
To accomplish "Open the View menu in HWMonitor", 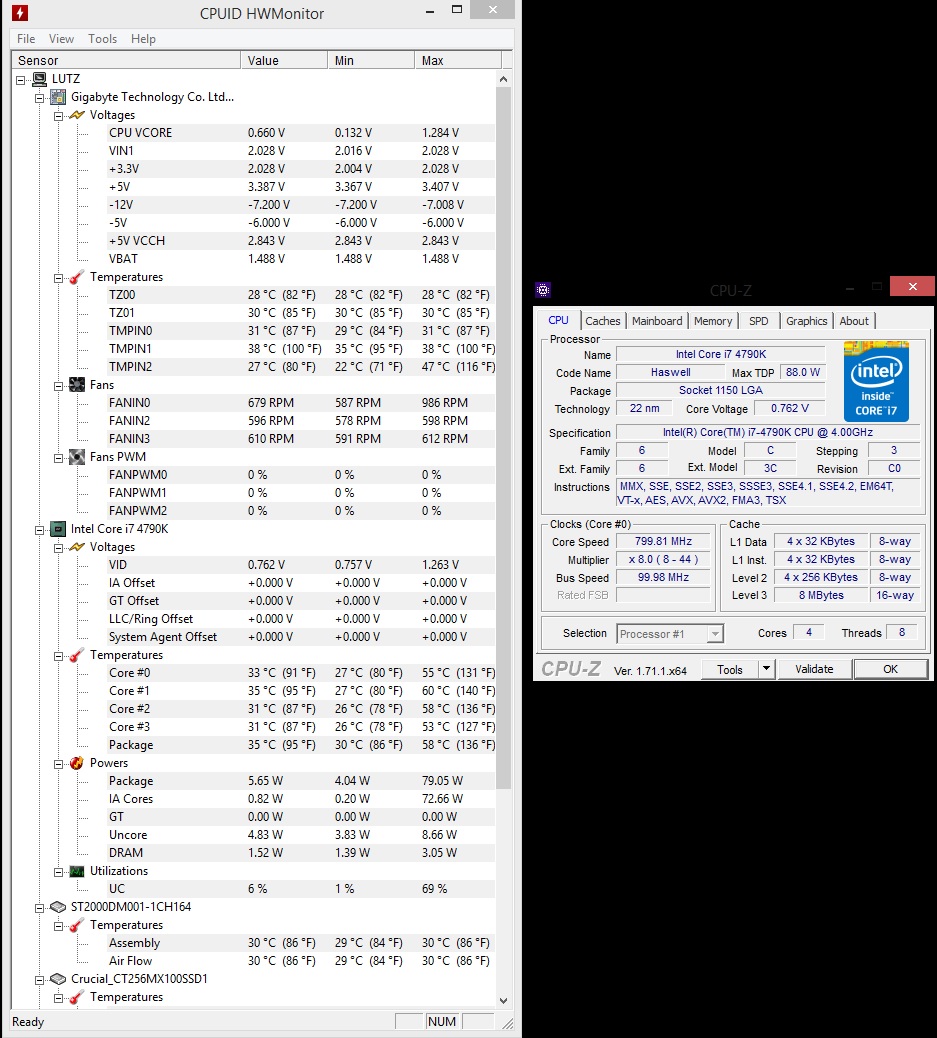I will (61, 39).
